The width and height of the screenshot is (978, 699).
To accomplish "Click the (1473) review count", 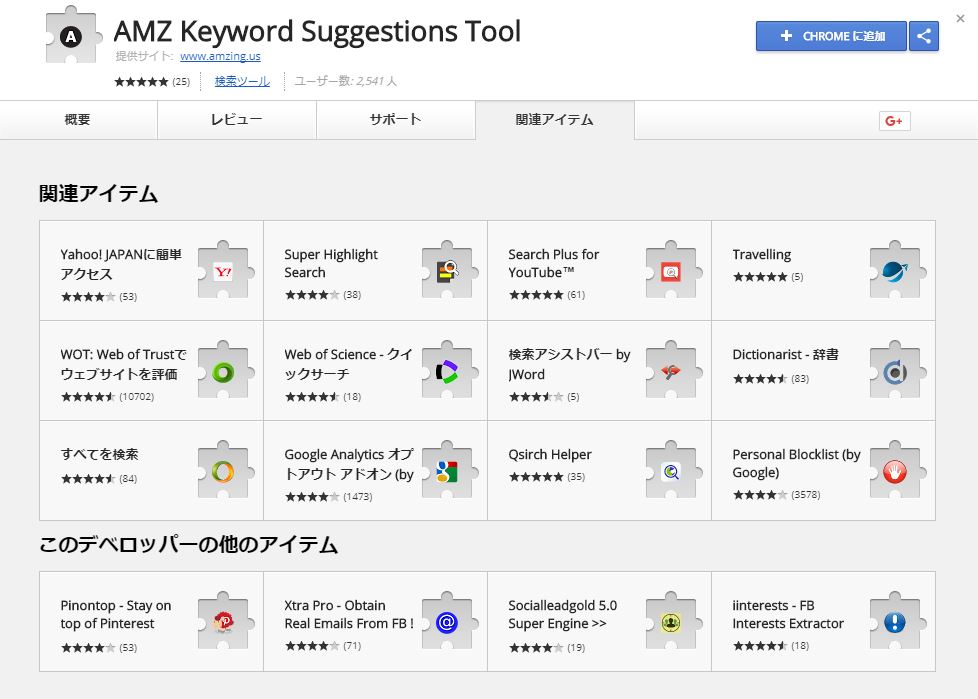I will 357,497.
